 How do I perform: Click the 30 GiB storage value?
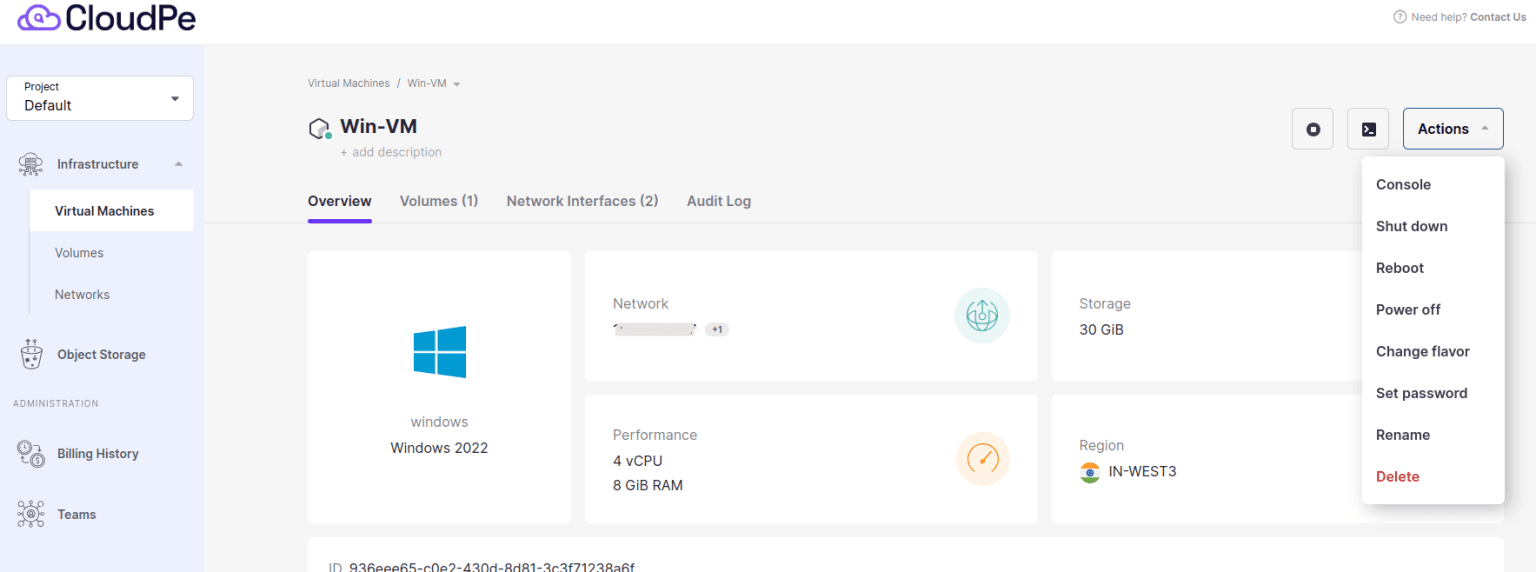[1101, 329]
